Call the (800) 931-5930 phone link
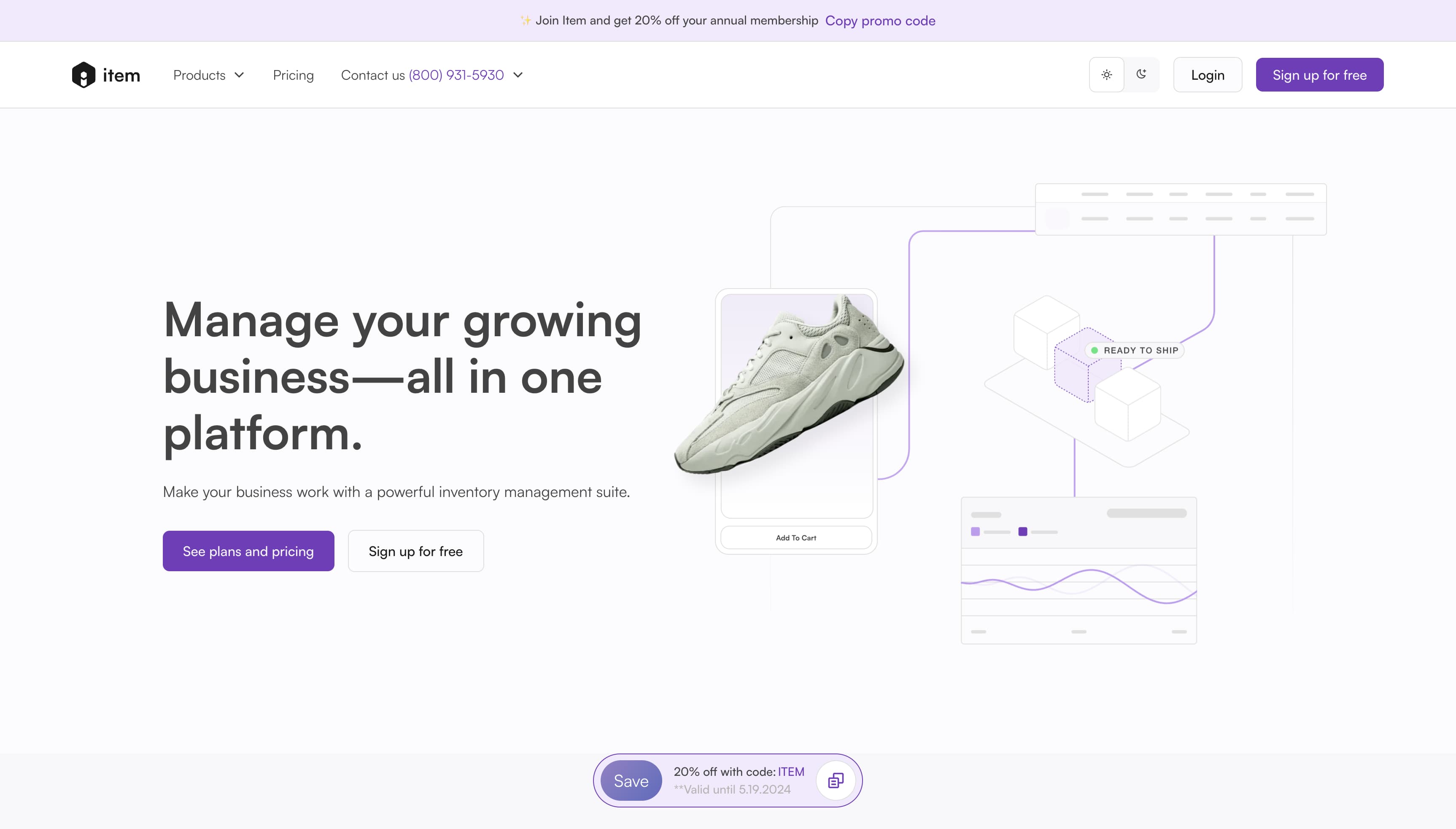This screenshot has height=829, width=1456. [x=456, y=75]
